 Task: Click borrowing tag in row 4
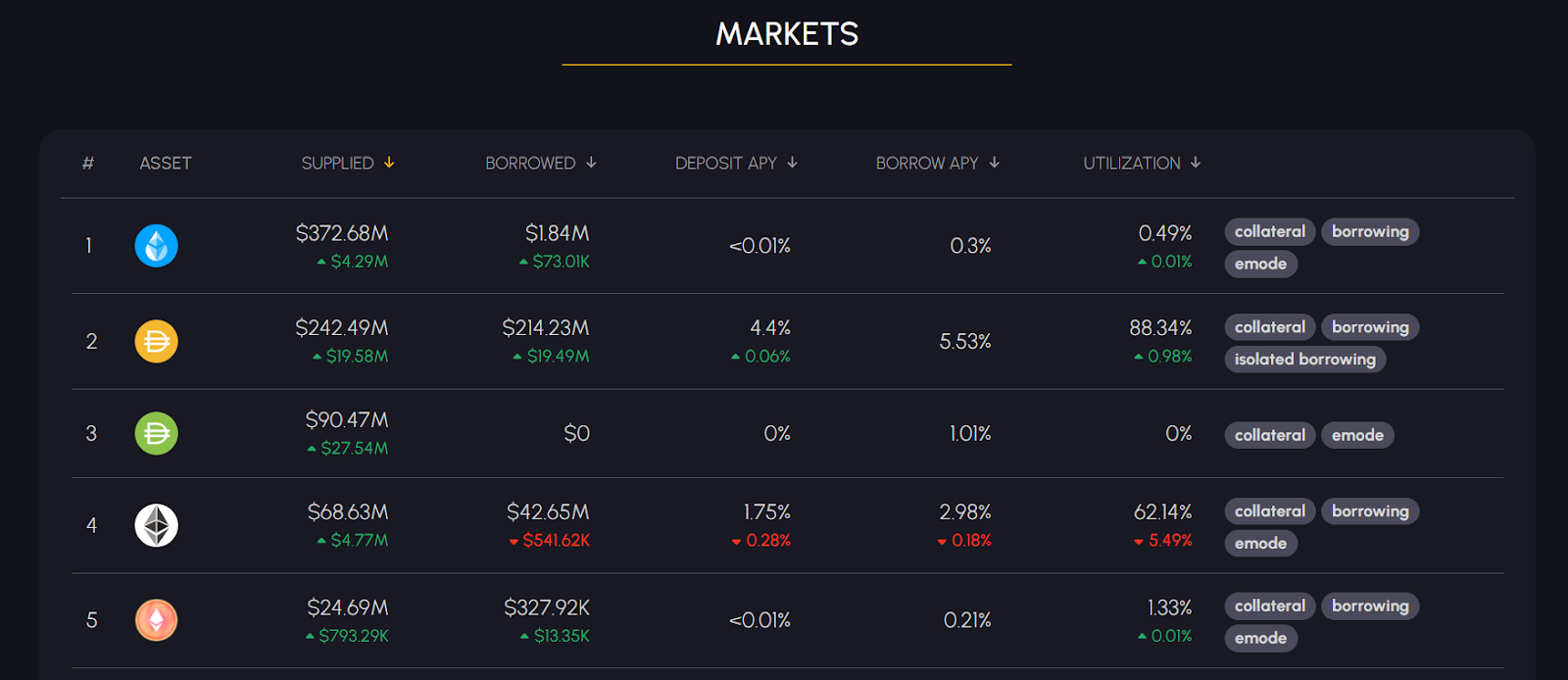click(x=1369, y=511)
